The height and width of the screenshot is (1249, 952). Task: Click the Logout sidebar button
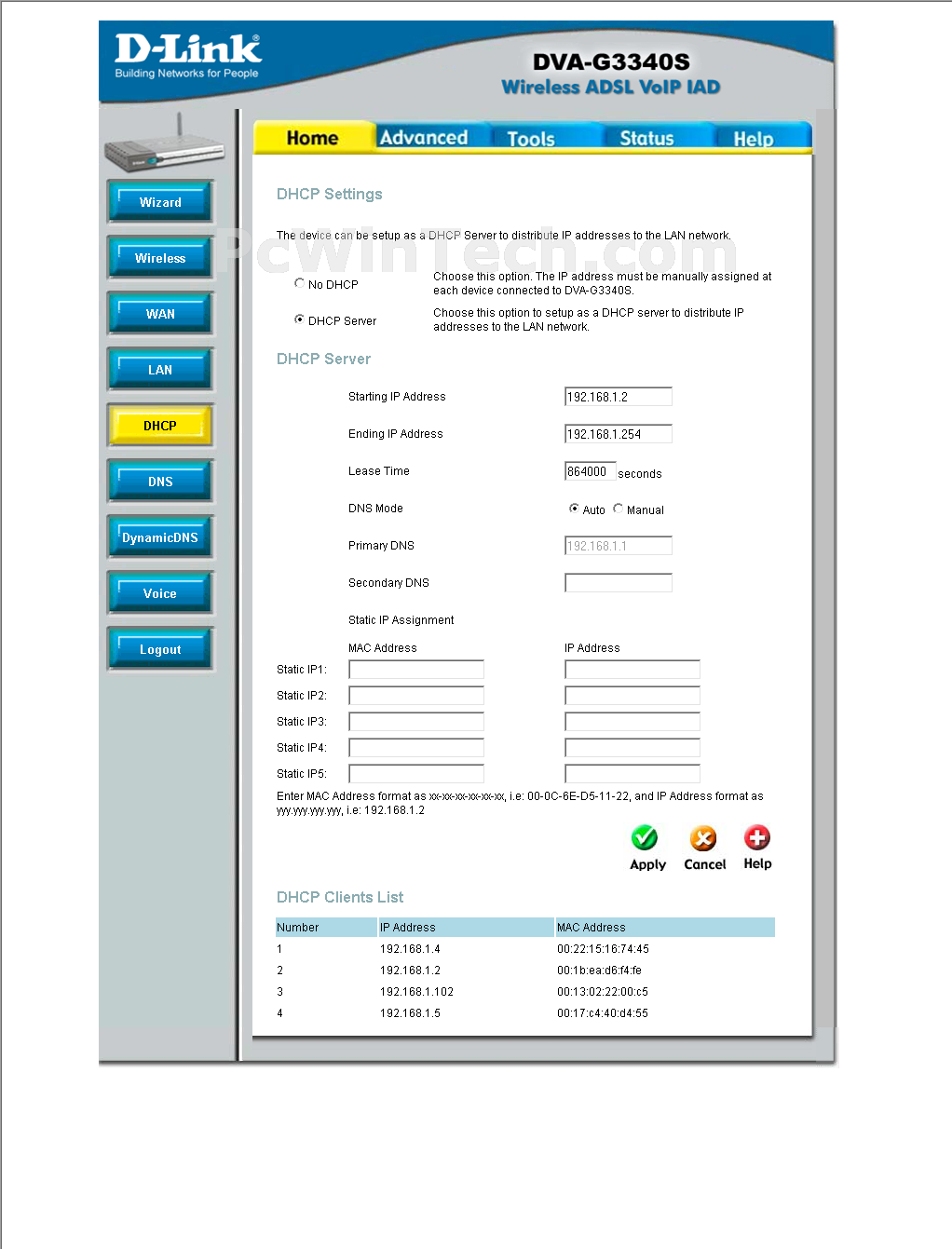click(x=160, y=649)
